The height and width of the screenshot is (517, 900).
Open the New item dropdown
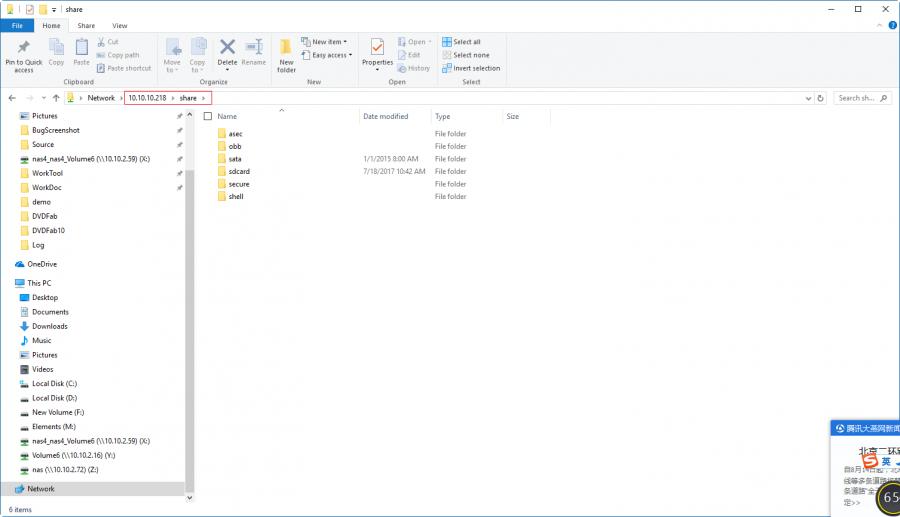coord(324,42)
